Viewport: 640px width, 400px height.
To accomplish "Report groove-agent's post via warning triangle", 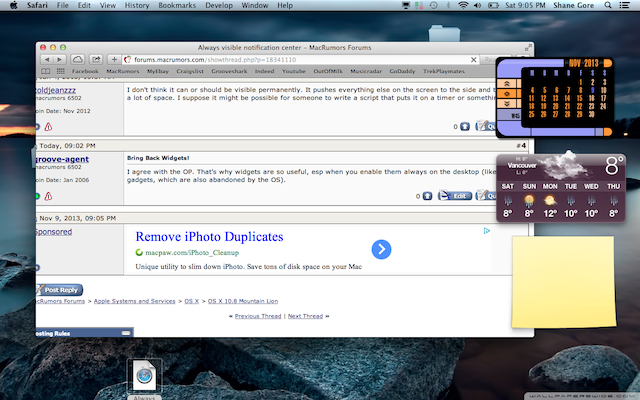I will coord(48,196).
